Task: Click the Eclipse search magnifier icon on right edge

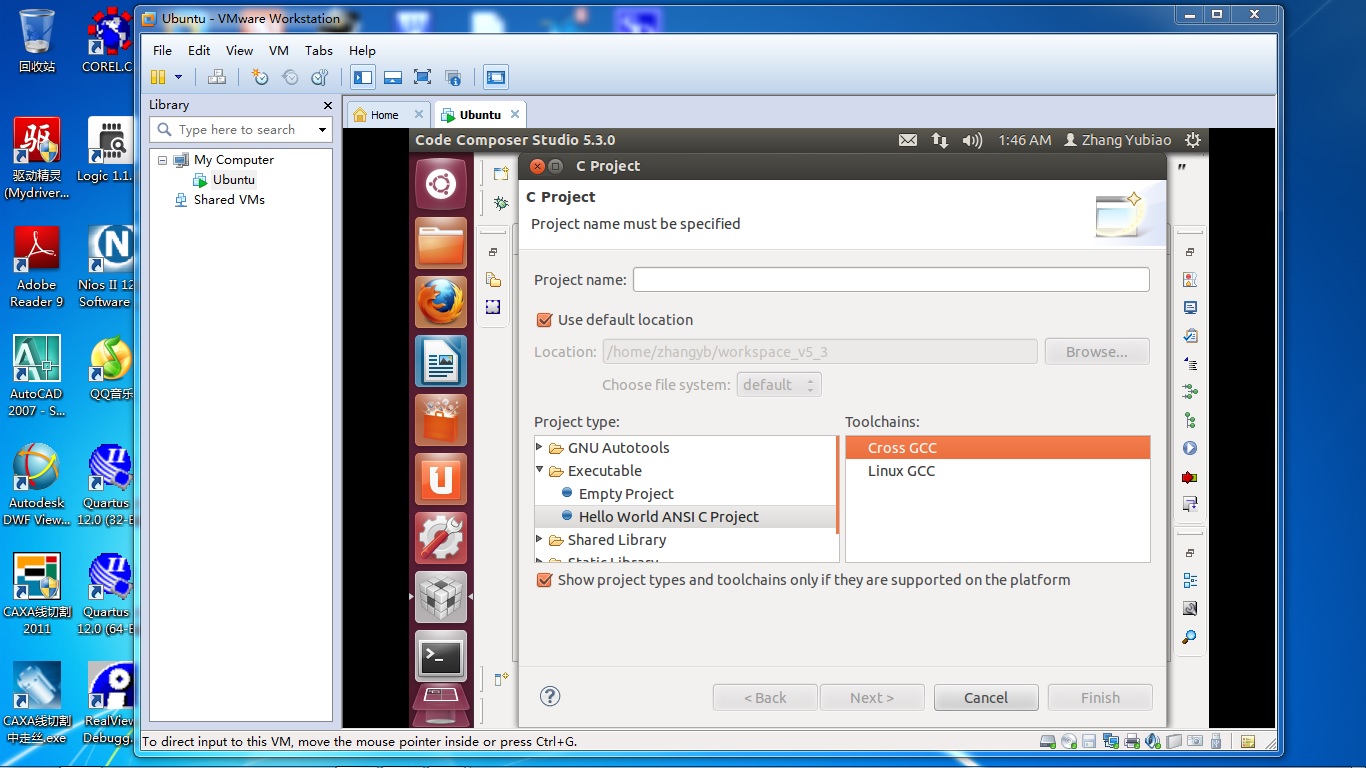Action: [1190, 637]
